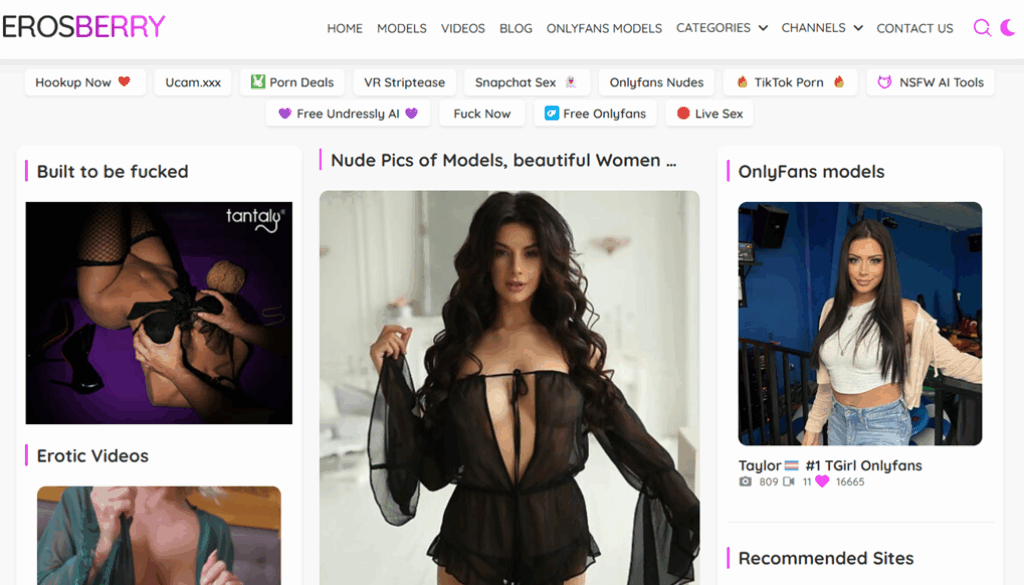The width and height of the screenshot is (1024, 585).
Task: Click the pink heart icon under Taylor's profile
Action: pyautogui.click(x=822, y=482)
